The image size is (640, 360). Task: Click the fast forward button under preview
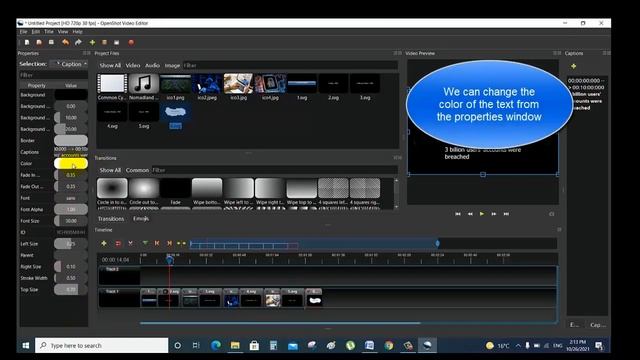[x=494, y=214]
